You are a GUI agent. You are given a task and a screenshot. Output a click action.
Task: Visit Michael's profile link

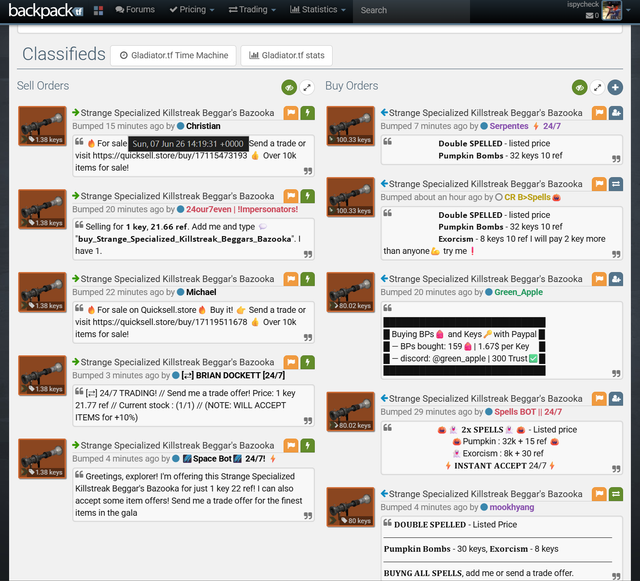pos(201,292)
